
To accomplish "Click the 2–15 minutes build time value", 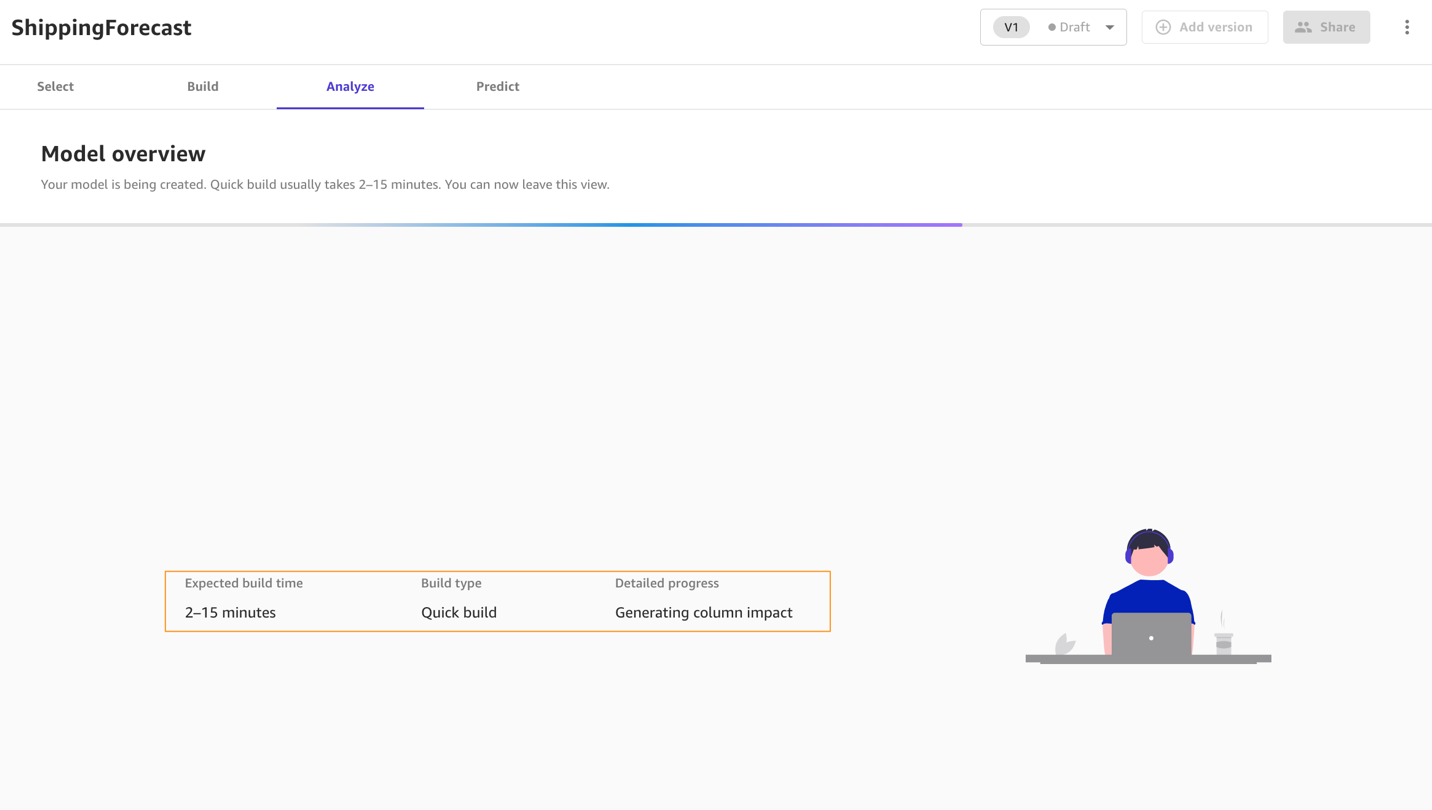I will tap(230, 613).
